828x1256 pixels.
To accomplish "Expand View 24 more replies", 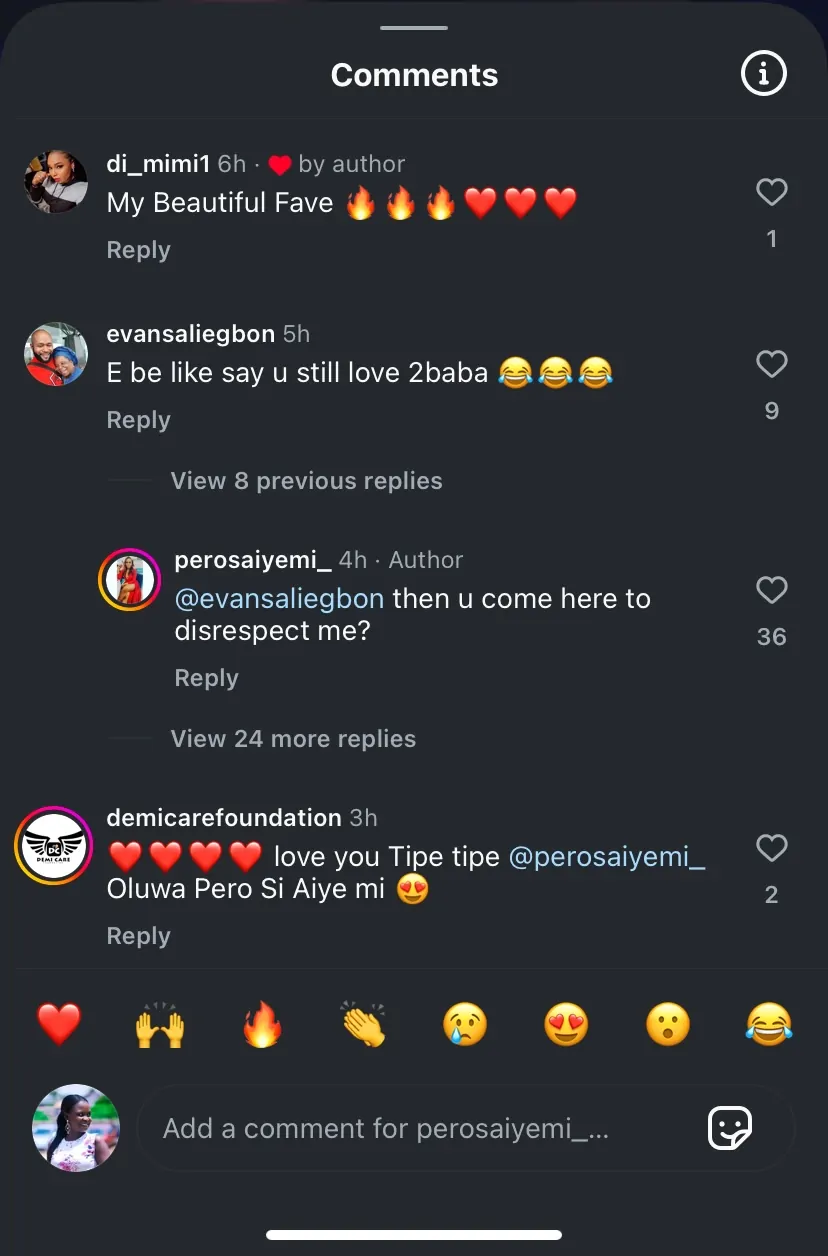I will tap(293, 739).
